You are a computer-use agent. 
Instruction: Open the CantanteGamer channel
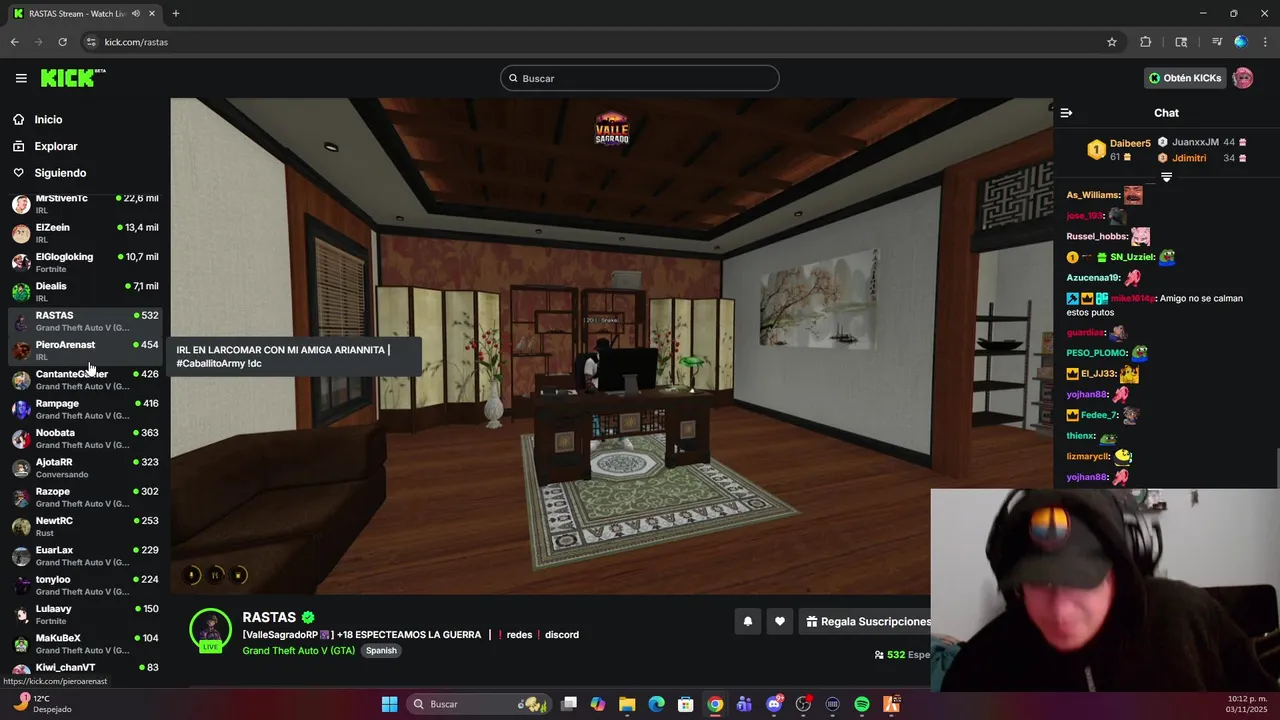pyautogui.click(x=85, y=380)
